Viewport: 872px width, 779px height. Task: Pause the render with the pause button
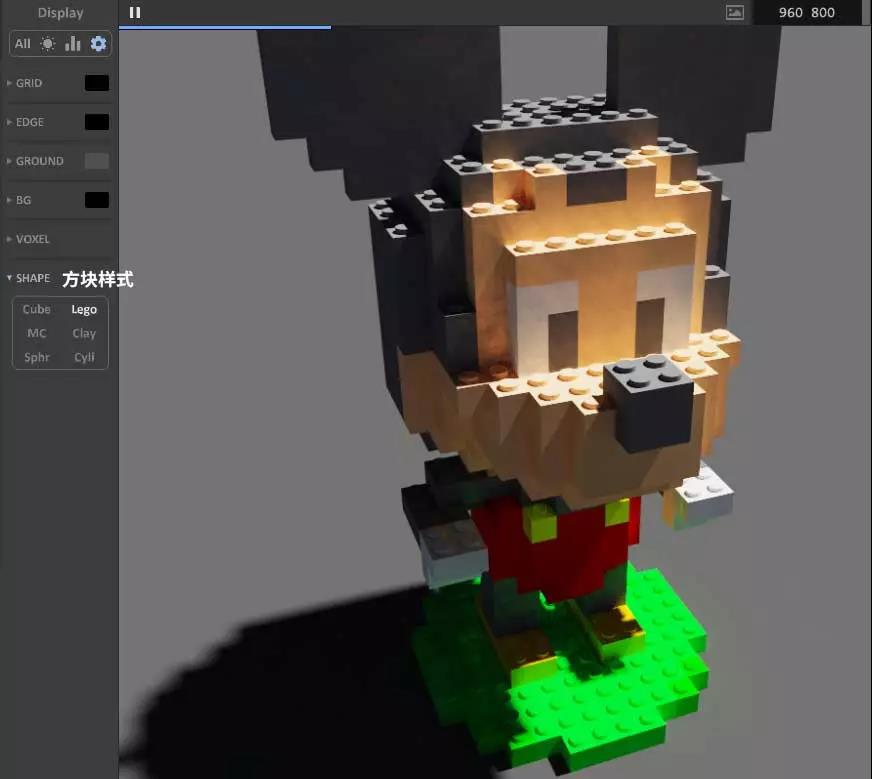pos(135,12)
